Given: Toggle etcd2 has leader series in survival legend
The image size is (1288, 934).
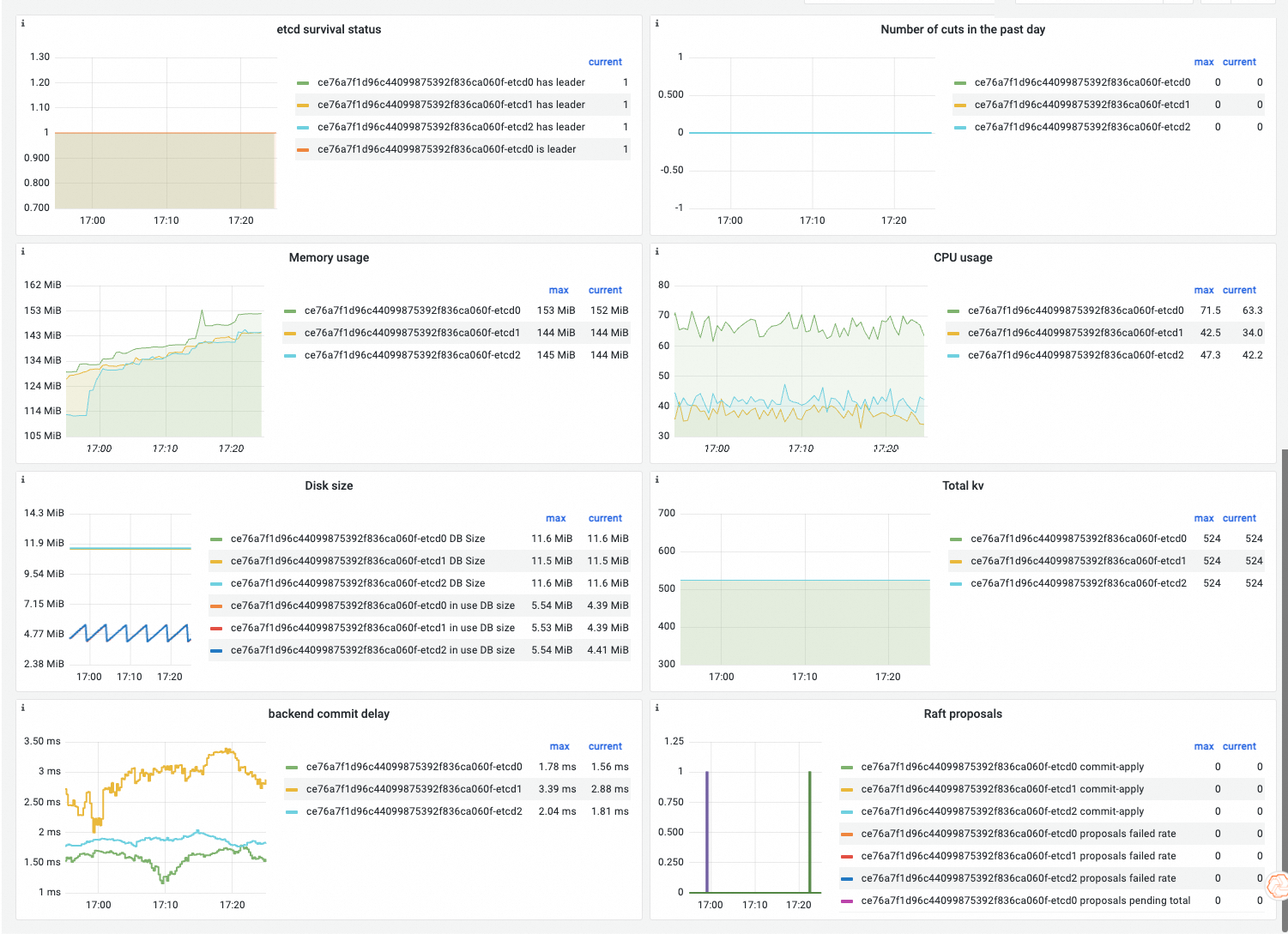Looking at the screenshot, I should click(451, 127).
